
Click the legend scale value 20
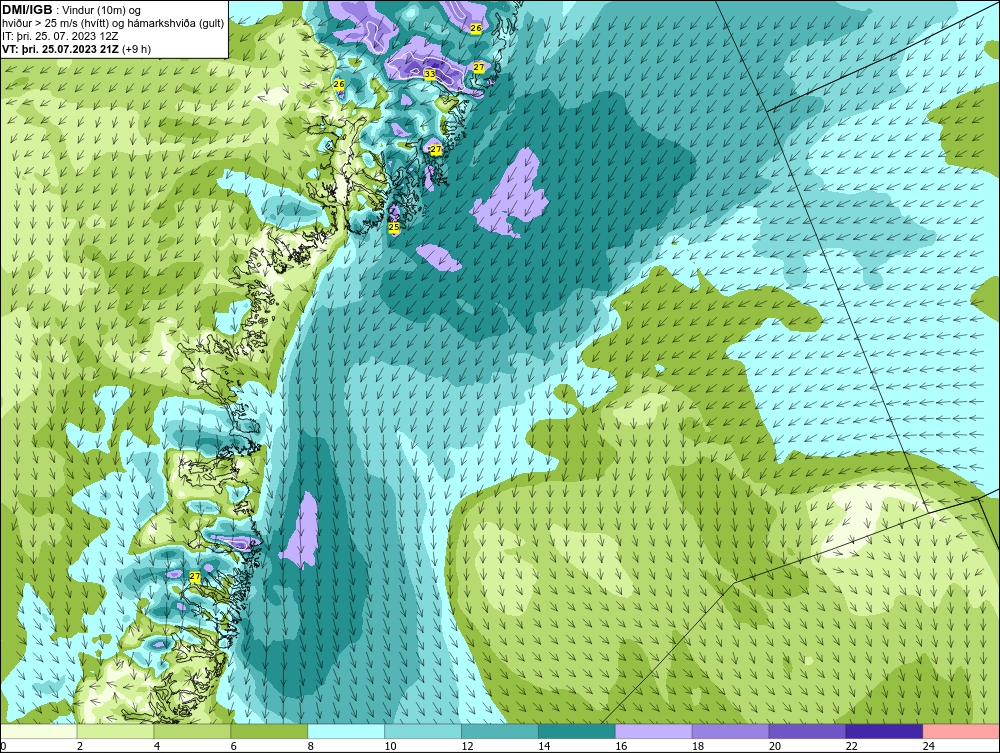pyautogui.click(x=775, y=746)
